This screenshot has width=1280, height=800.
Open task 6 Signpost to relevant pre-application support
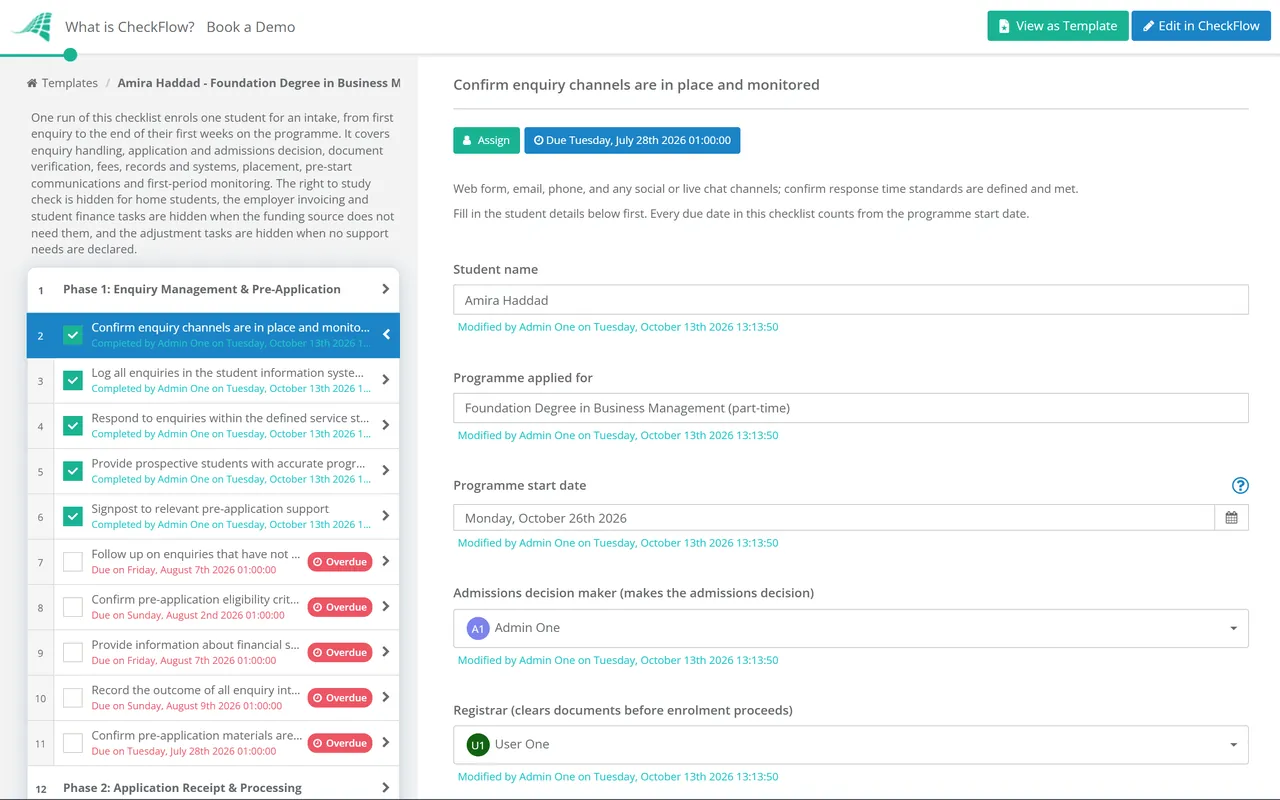[x=213, y=516]
